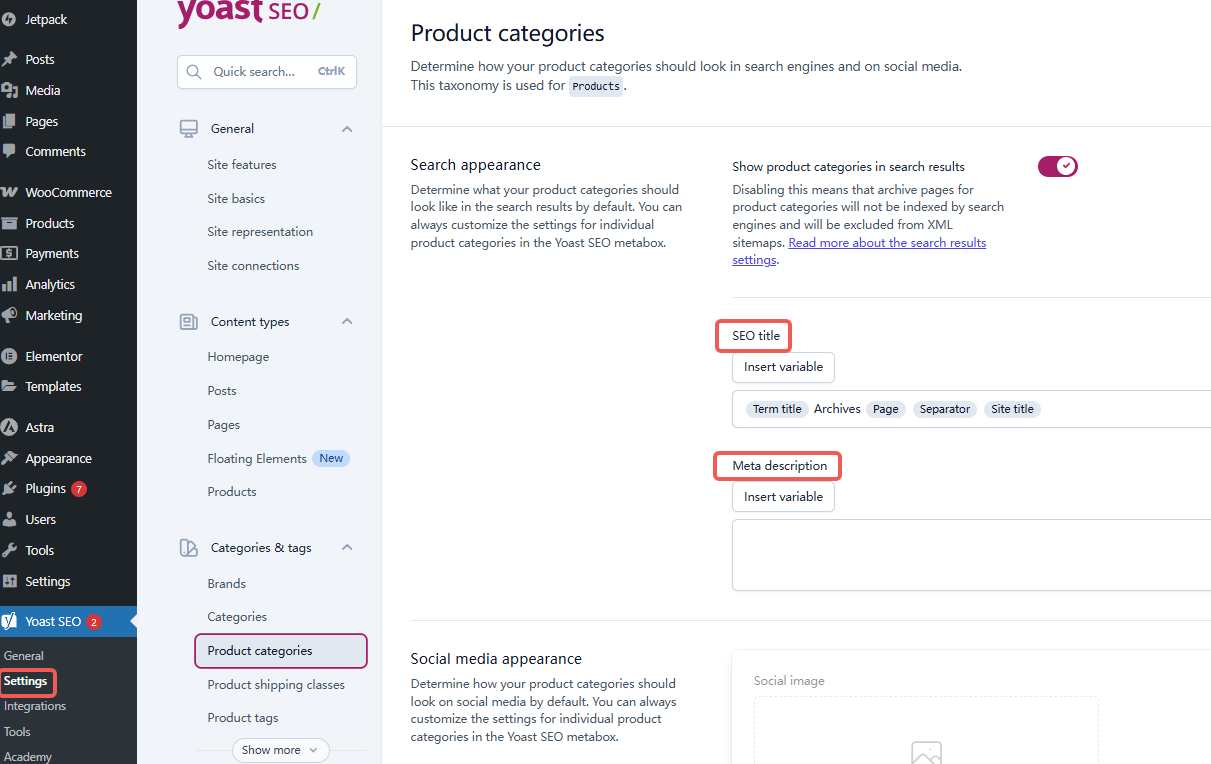Open the Jetpack sidebar icon
1211x764 pixels.
tap(12, 19)
